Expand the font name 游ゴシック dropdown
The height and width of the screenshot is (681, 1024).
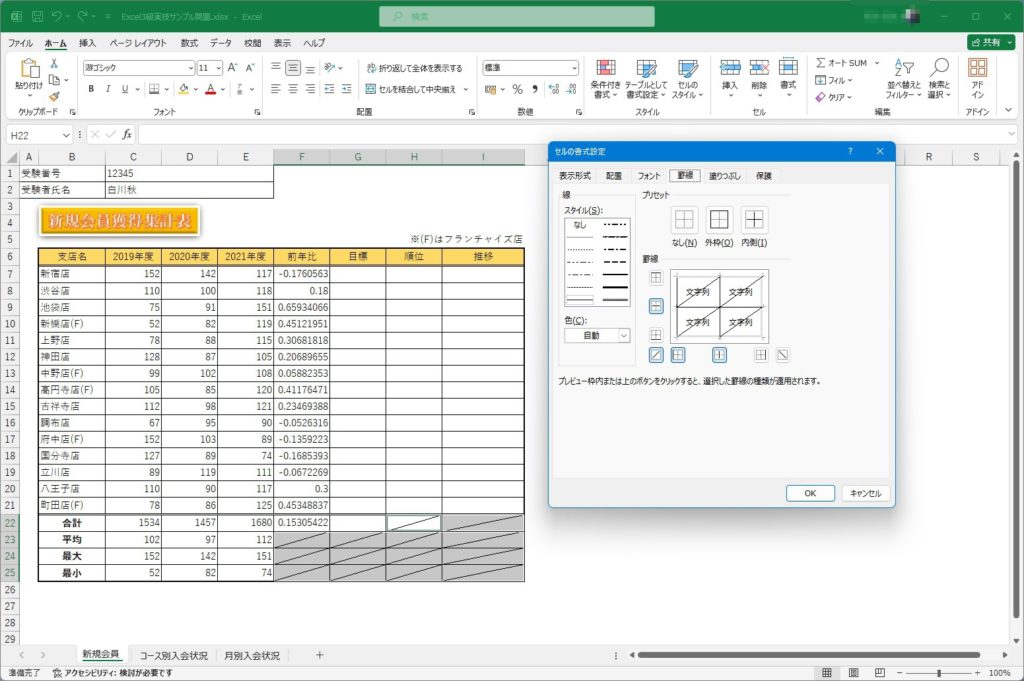190,68
